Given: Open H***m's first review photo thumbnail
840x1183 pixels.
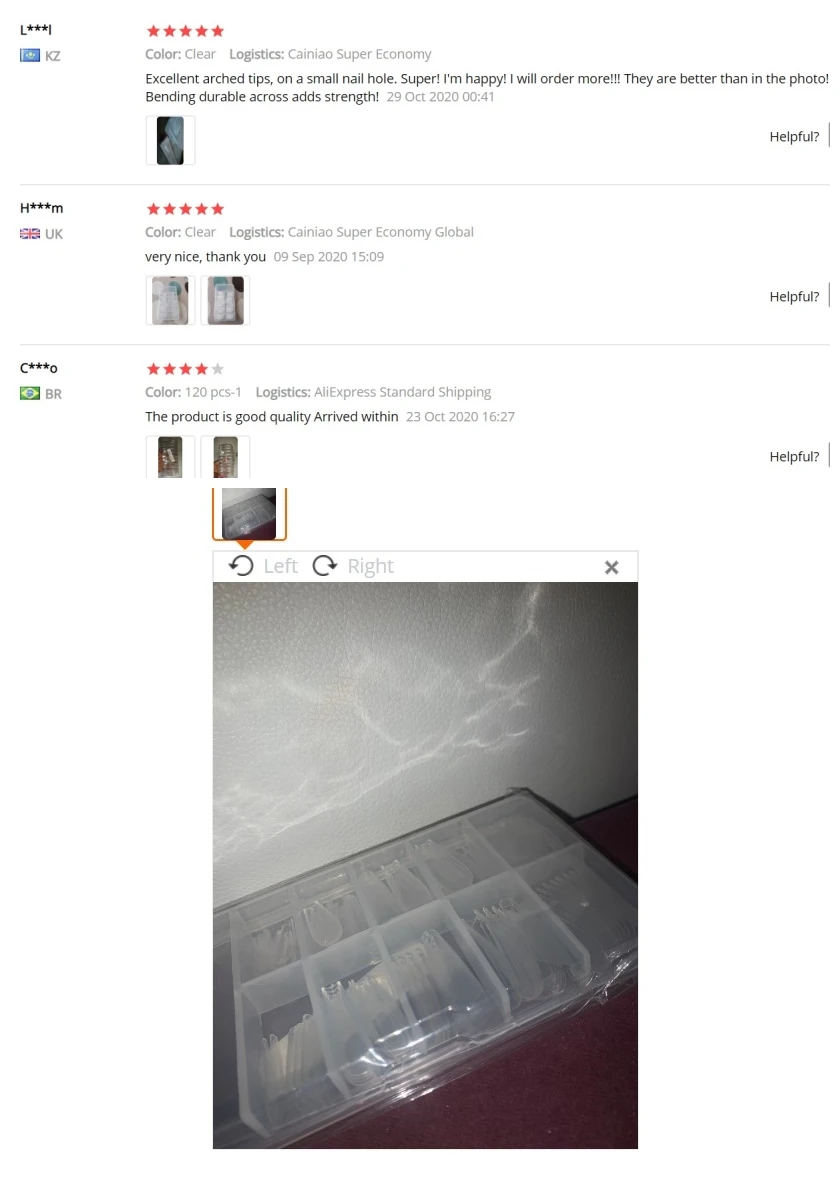Looking at the screenshot, I should pyautogui.click(x=171, y=300).
